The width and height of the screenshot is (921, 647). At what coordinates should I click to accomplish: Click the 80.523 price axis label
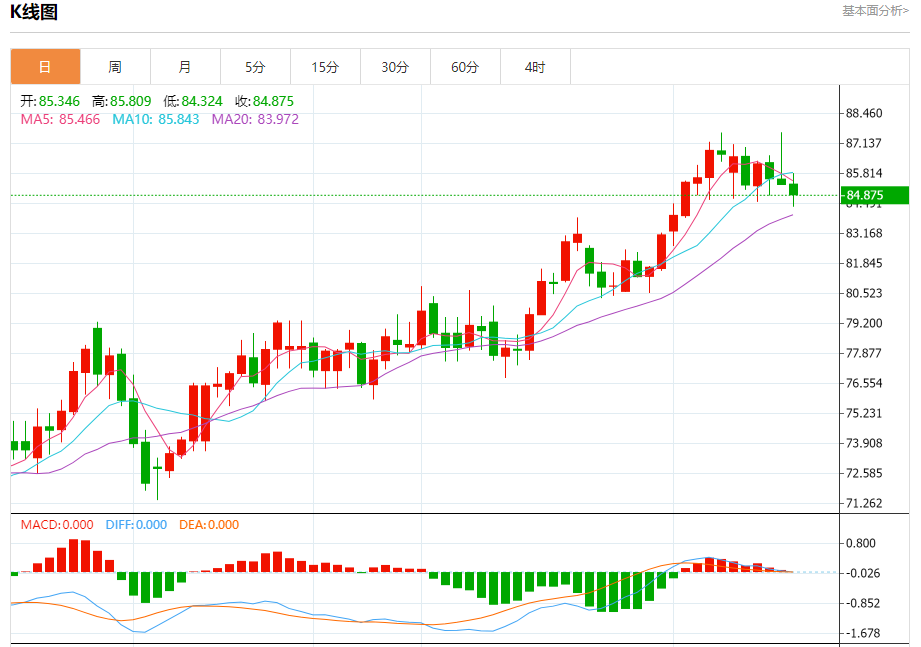(863, 293)
